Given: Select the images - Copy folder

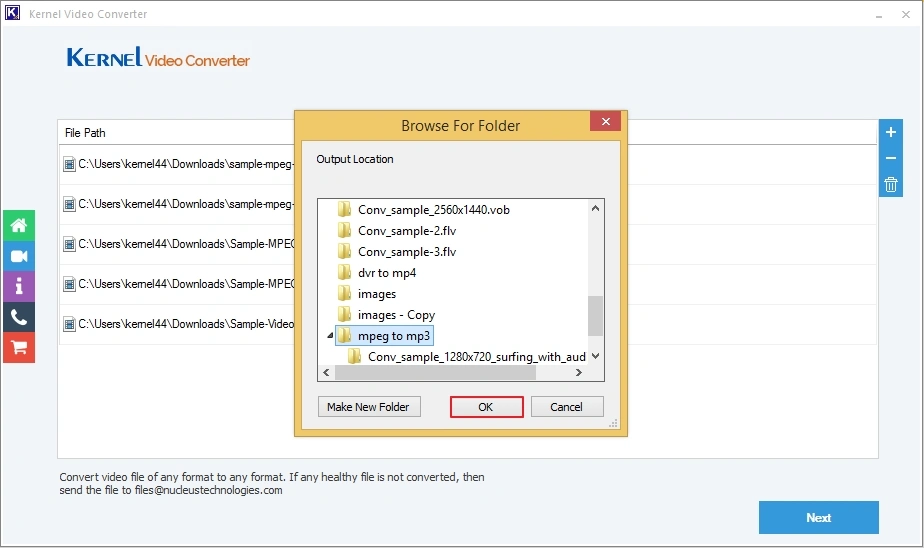Looking at the screenshot, I should pyautogui.click(x=396, y=315).
